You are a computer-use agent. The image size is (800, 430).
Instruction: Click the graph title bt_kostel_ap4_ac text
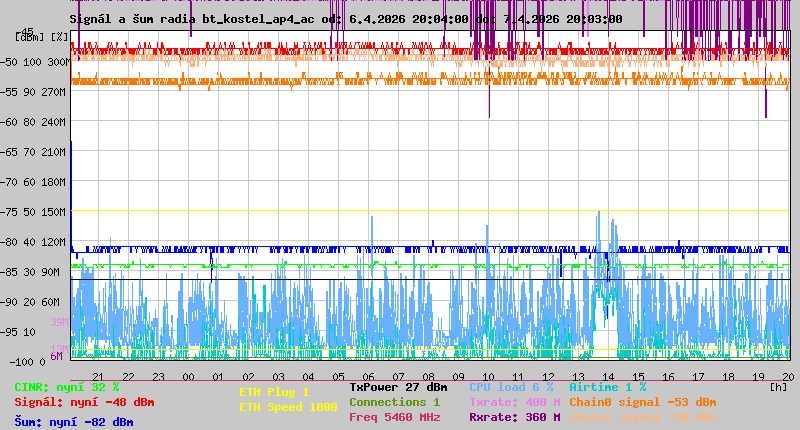(251, 19)
